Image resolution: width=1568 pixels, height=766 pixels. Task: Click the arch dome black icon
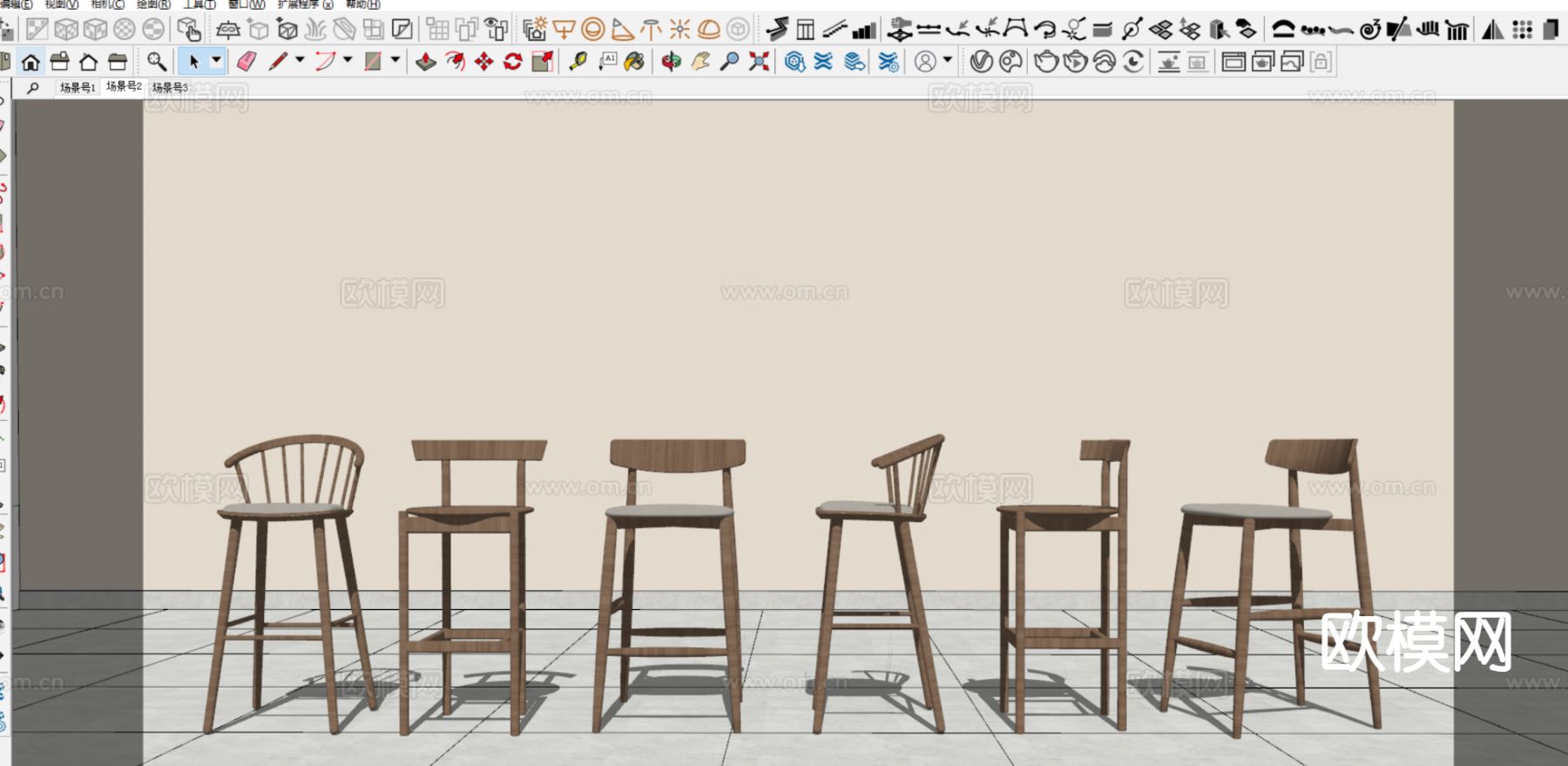coord(1283,30)
